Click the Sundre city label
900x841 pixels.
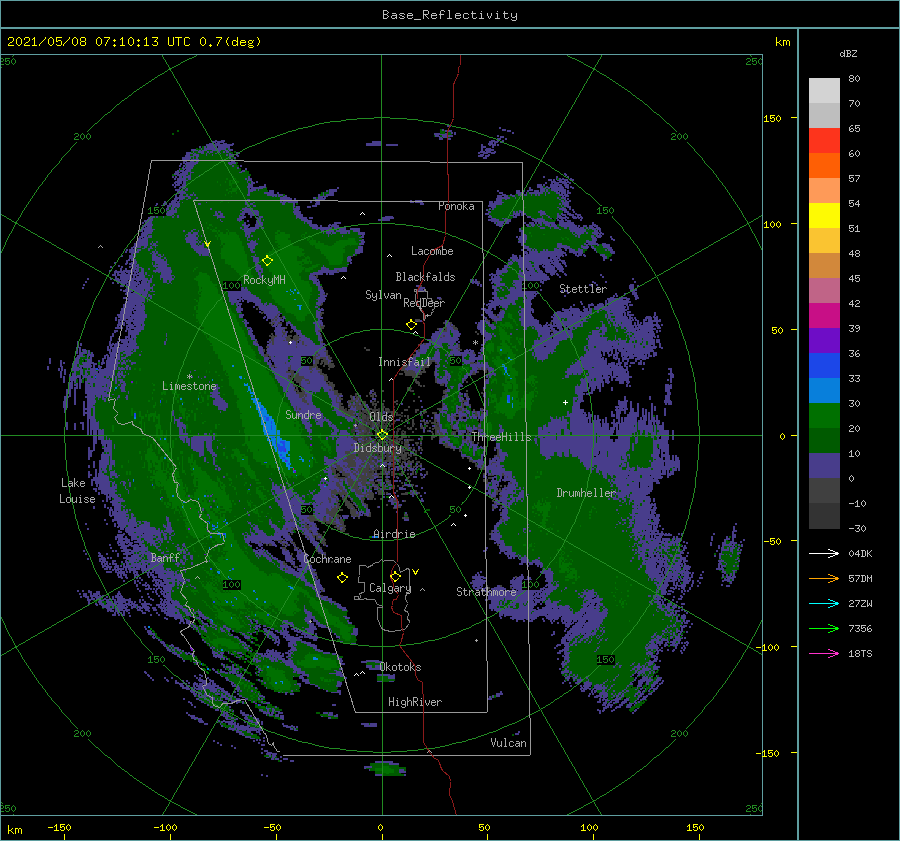[303, 414]
